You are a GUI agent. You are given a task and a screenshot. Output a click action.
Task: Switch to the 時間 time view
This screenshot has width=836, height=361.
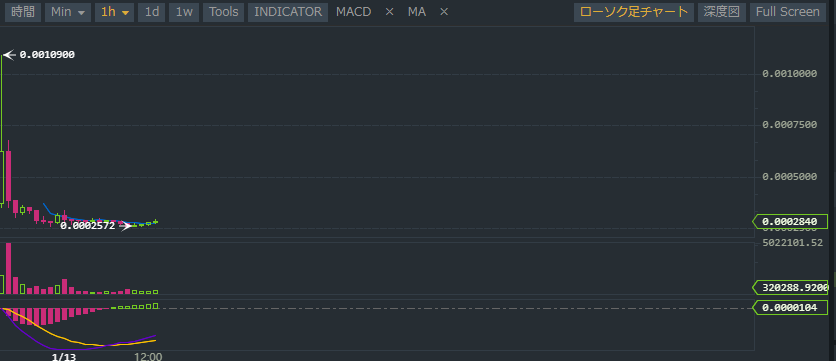click(23, 12)
